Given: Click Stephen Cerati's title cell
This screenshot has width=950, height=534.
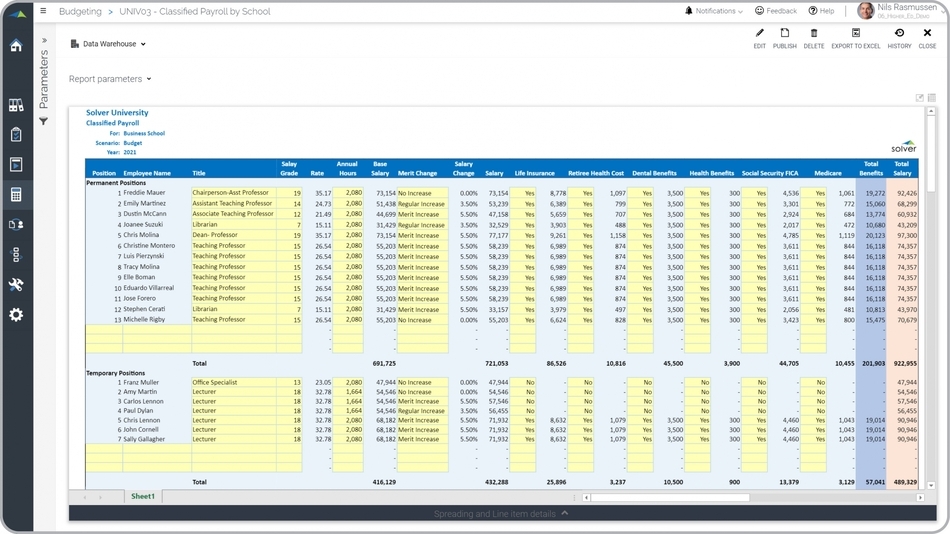Looking at the screenshot, I should coord(234,309).
